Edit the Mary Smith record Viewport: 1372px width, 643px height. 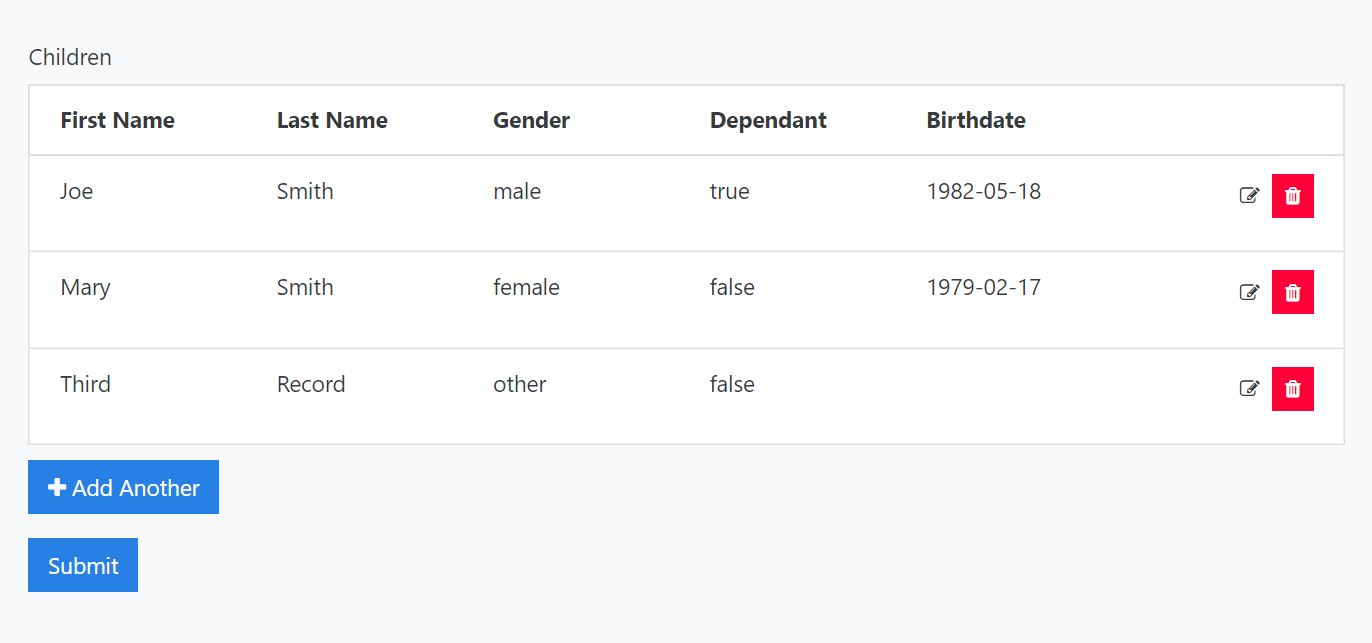1249,292
